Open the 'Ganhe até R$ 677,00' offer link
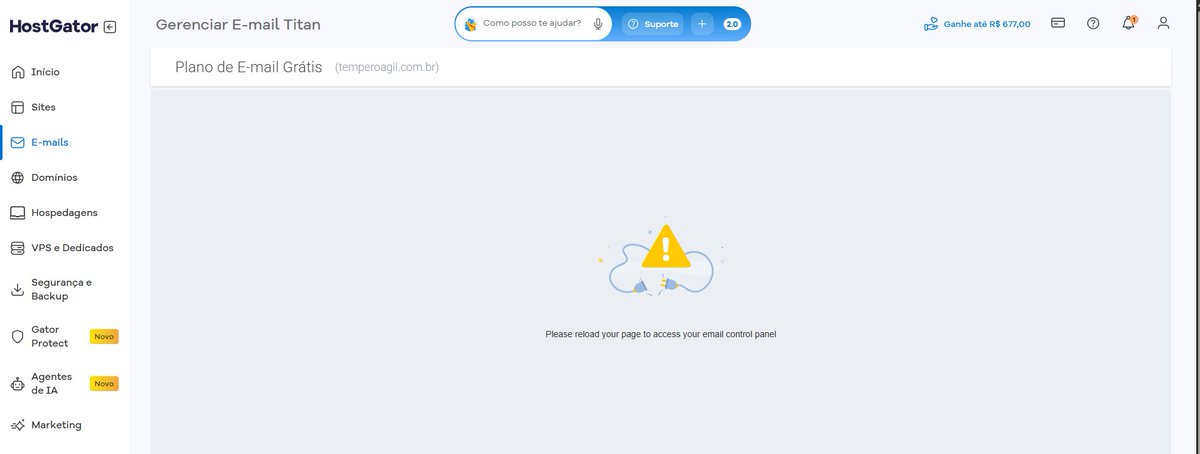Screen dimensions: 1200x454 (977, 23)
